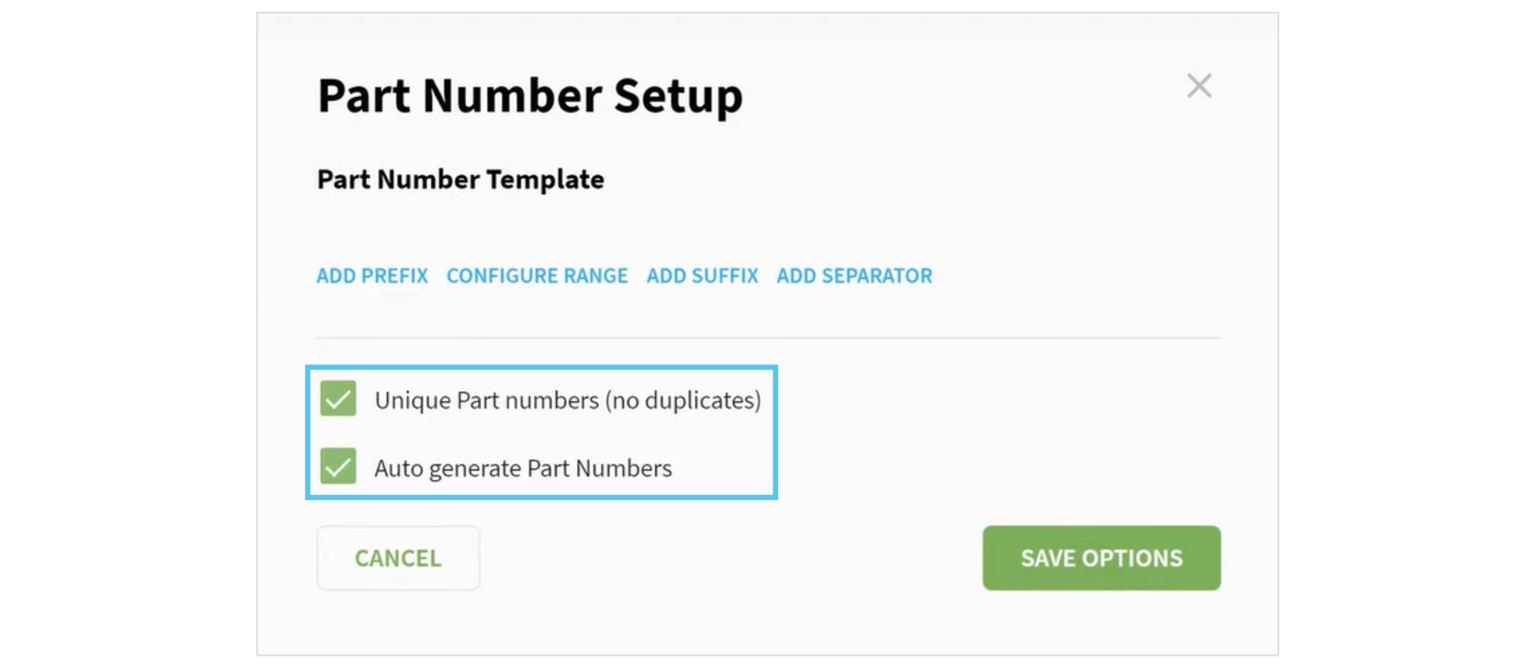The image size is (1536, 668).
Task: Click ADD SUFFIX to append a suffix
Action: (x=701, y=276)
